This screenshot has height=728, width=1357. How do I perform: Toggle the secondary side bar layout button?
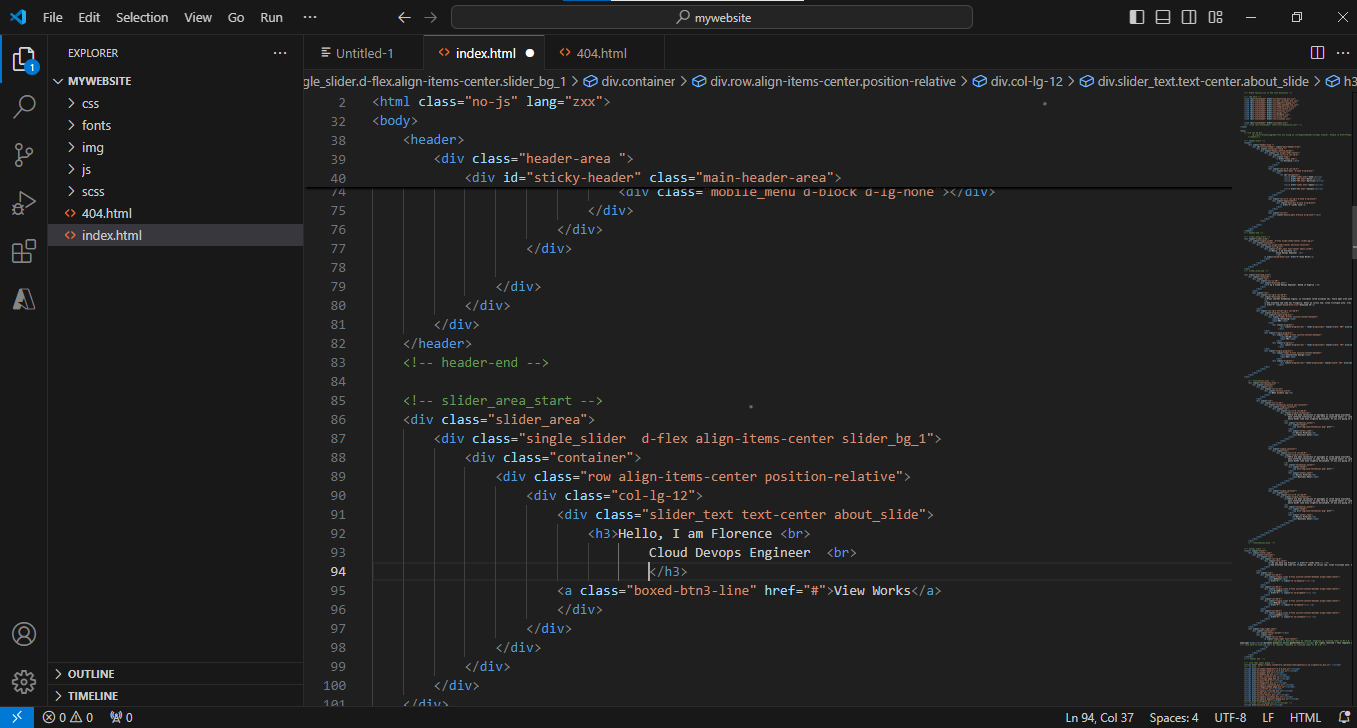(x=1188, y=17)
